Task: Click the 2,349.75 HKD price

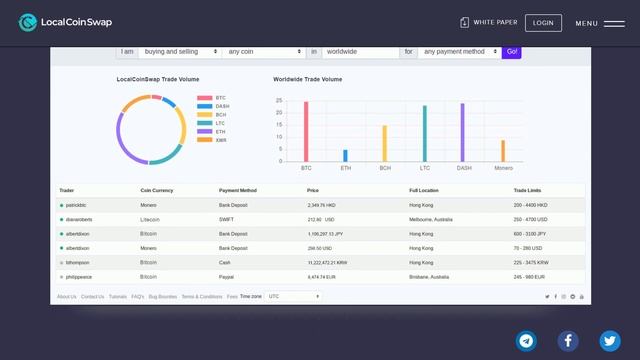Action: coord(322,205)
